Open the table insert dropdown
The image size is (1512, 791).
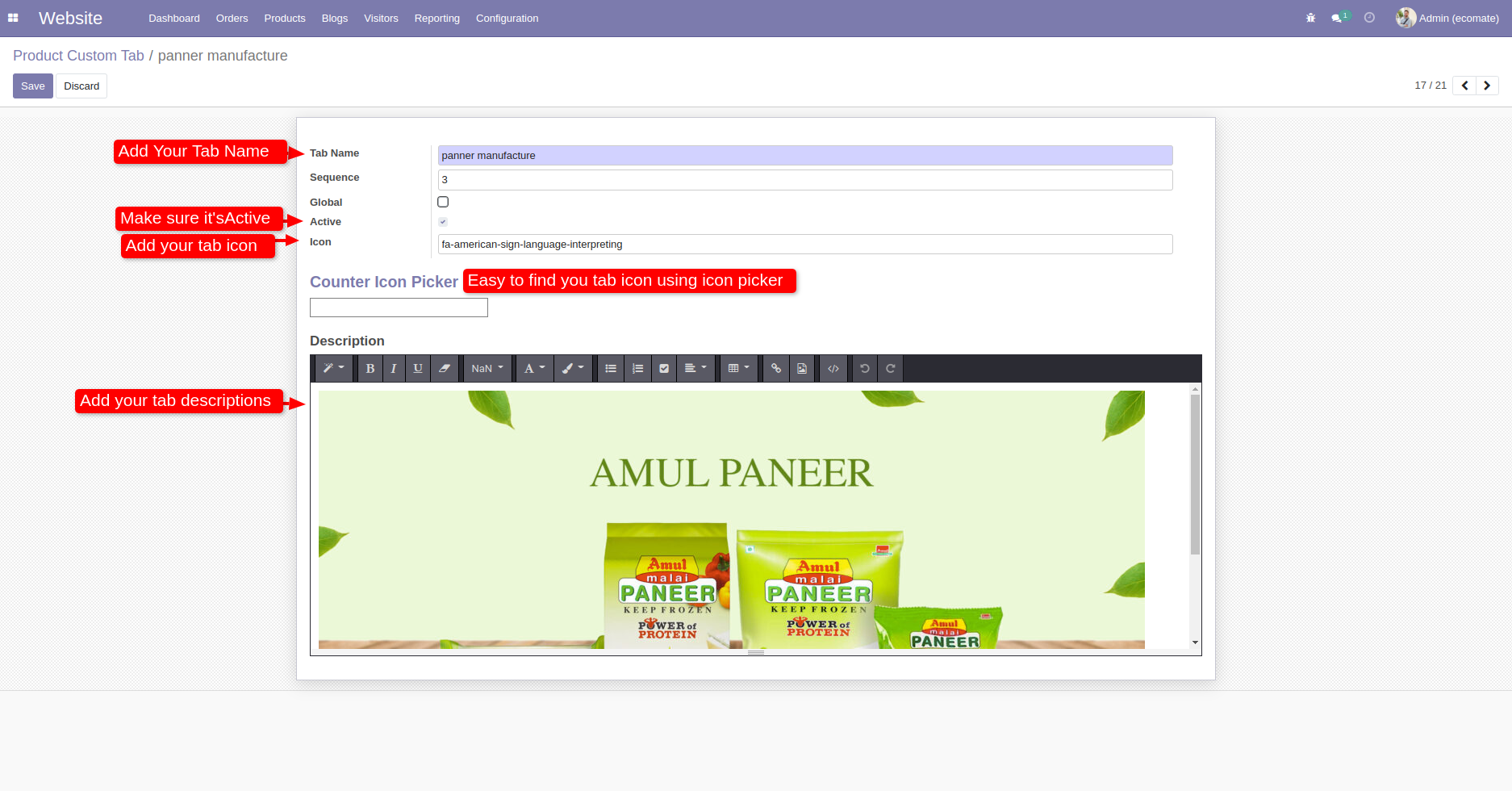click(739, 369)
